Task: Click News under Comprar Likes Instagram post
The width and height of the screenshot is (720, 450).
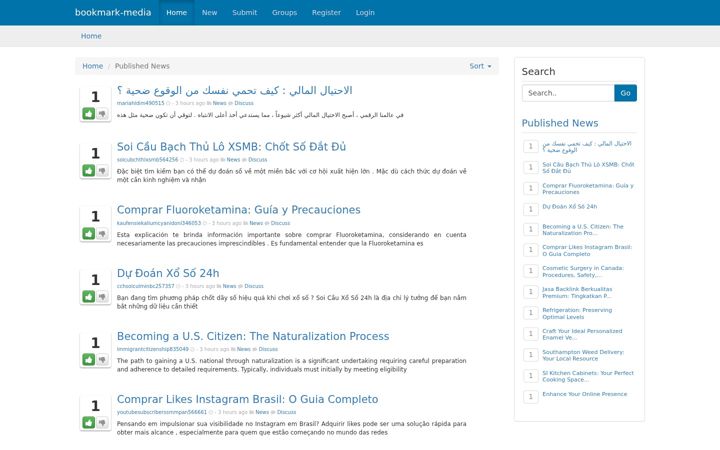Action: (262, 412)
